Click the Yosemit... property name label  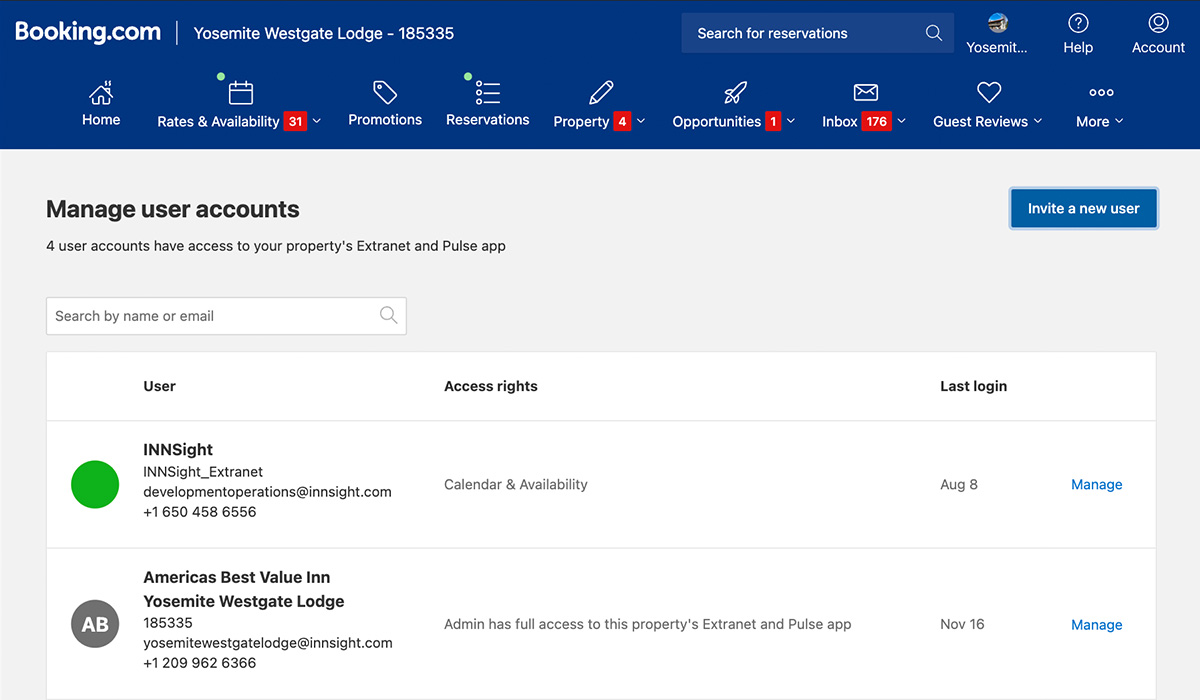click(997, 47)
